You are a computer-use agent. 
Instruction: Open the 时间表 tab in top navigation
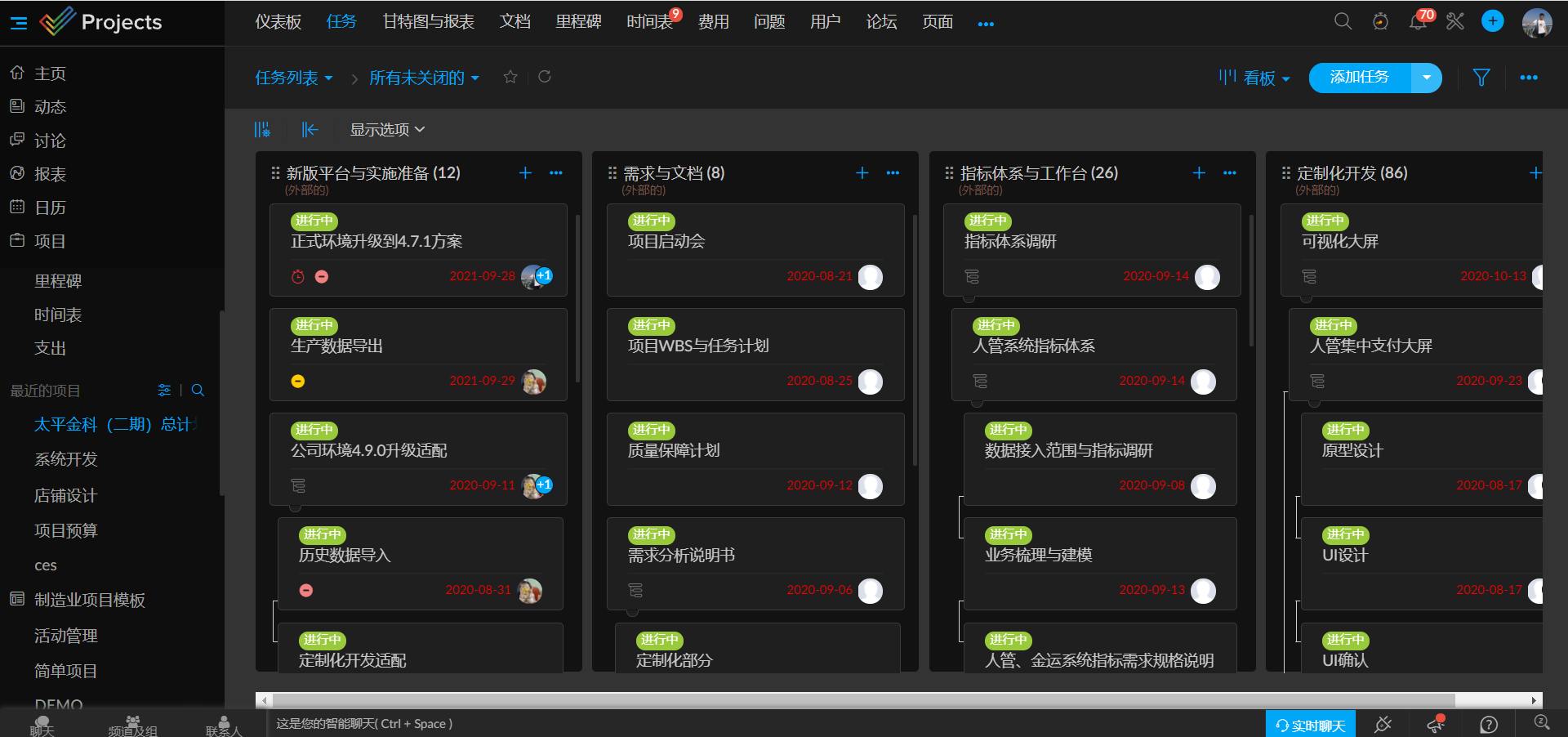point(650,22)
